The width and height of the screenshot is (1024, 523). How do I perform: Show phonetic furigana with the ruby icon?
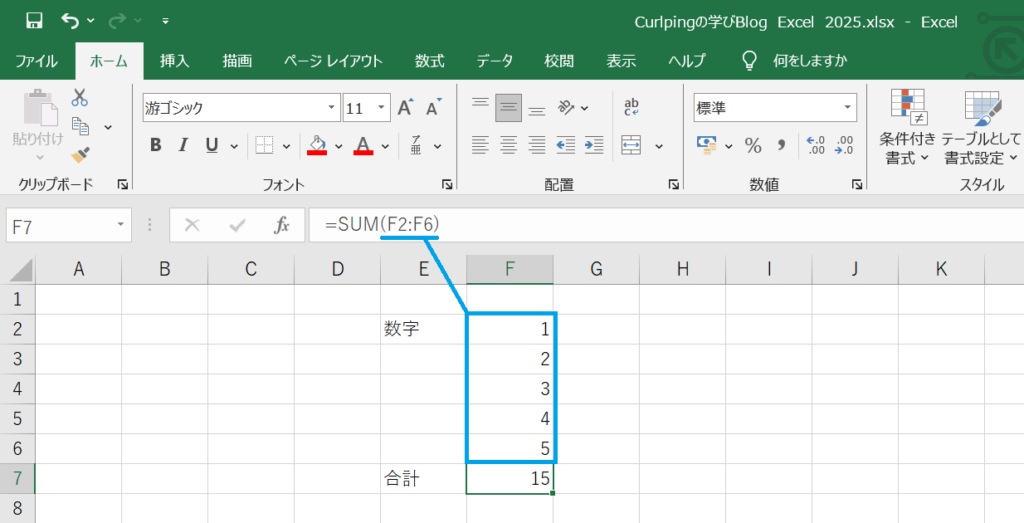click(x=416, y=145)
